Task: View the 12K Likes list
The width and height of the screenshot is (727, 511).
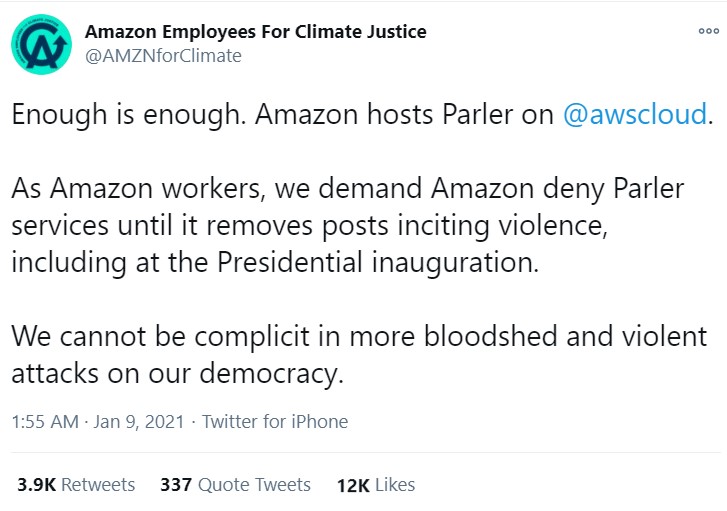Action: 375,485
